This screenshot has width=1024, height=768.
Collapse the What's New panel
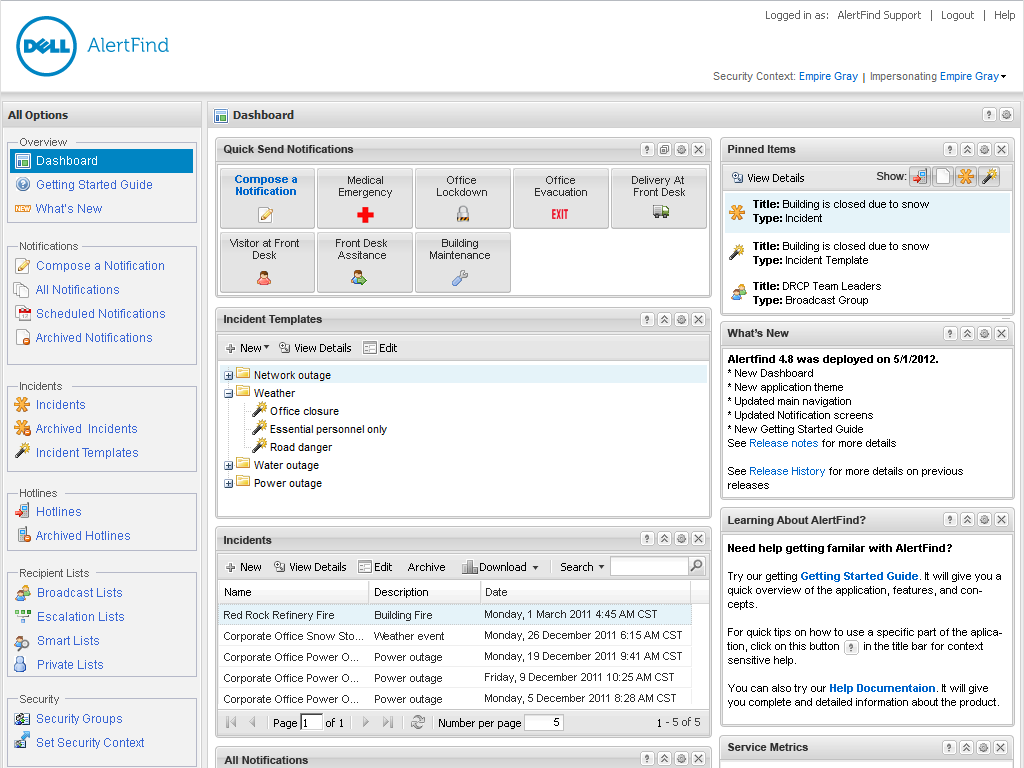click(x=968, y=334)
